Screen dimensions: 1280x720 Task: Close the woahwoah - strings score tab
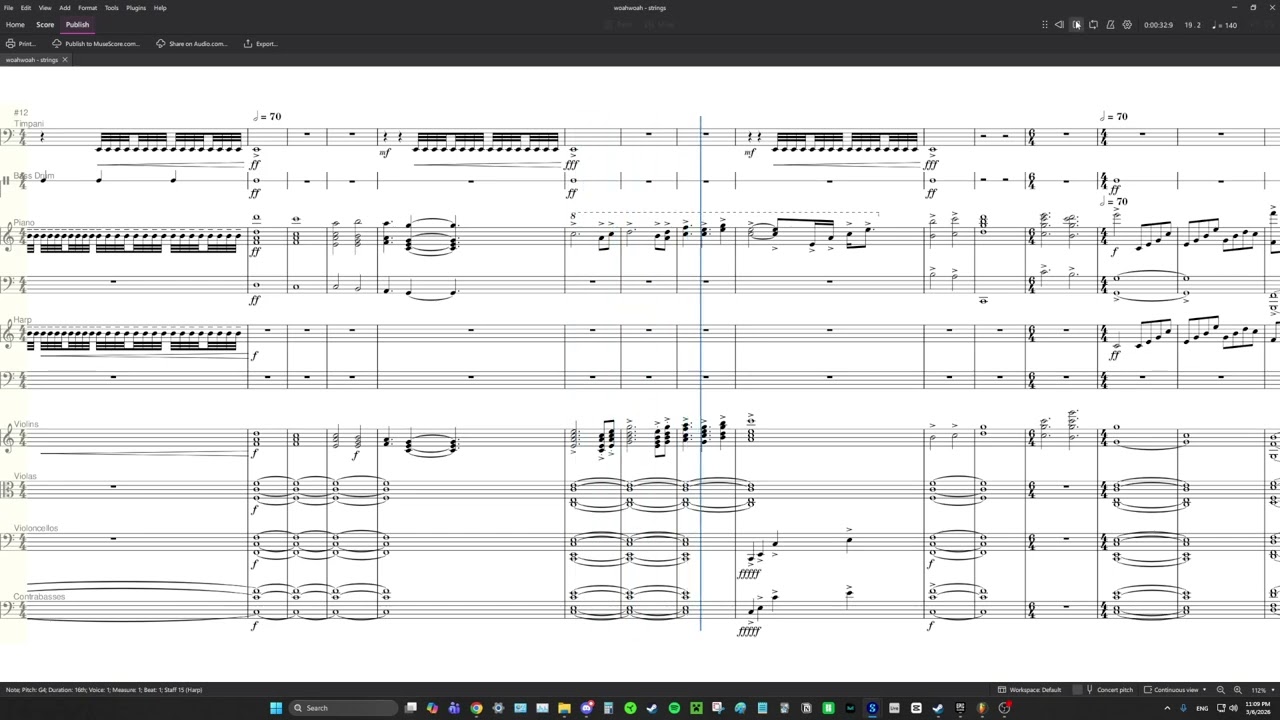tap(65, 60)
